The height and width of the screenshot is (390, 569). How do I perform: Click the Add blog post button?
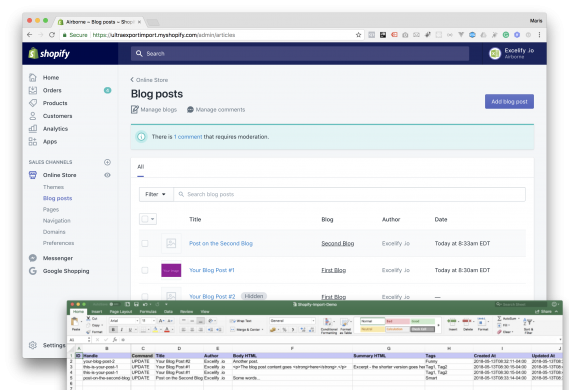[x=509, y=102]
